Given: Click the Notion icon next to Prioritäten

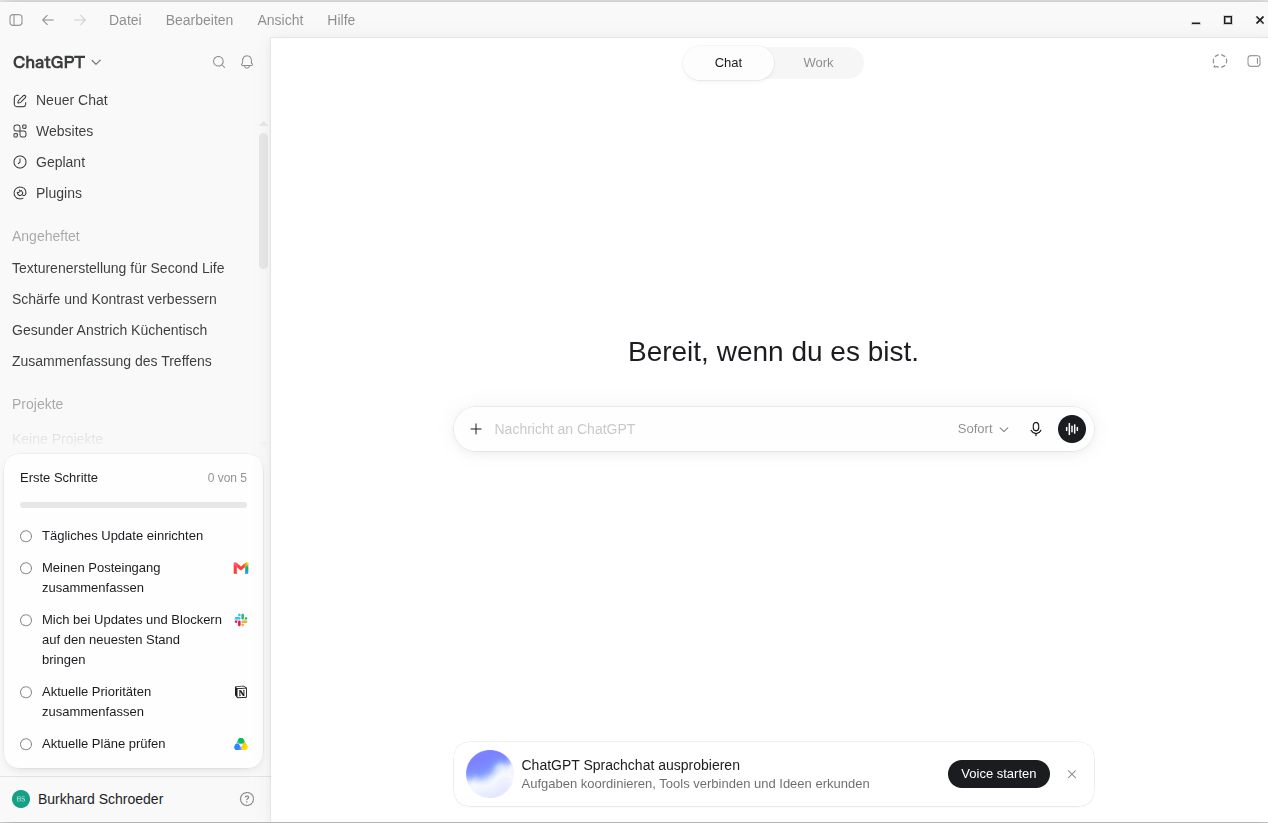Looking at the screenshot, I should (x=241, y=692).
